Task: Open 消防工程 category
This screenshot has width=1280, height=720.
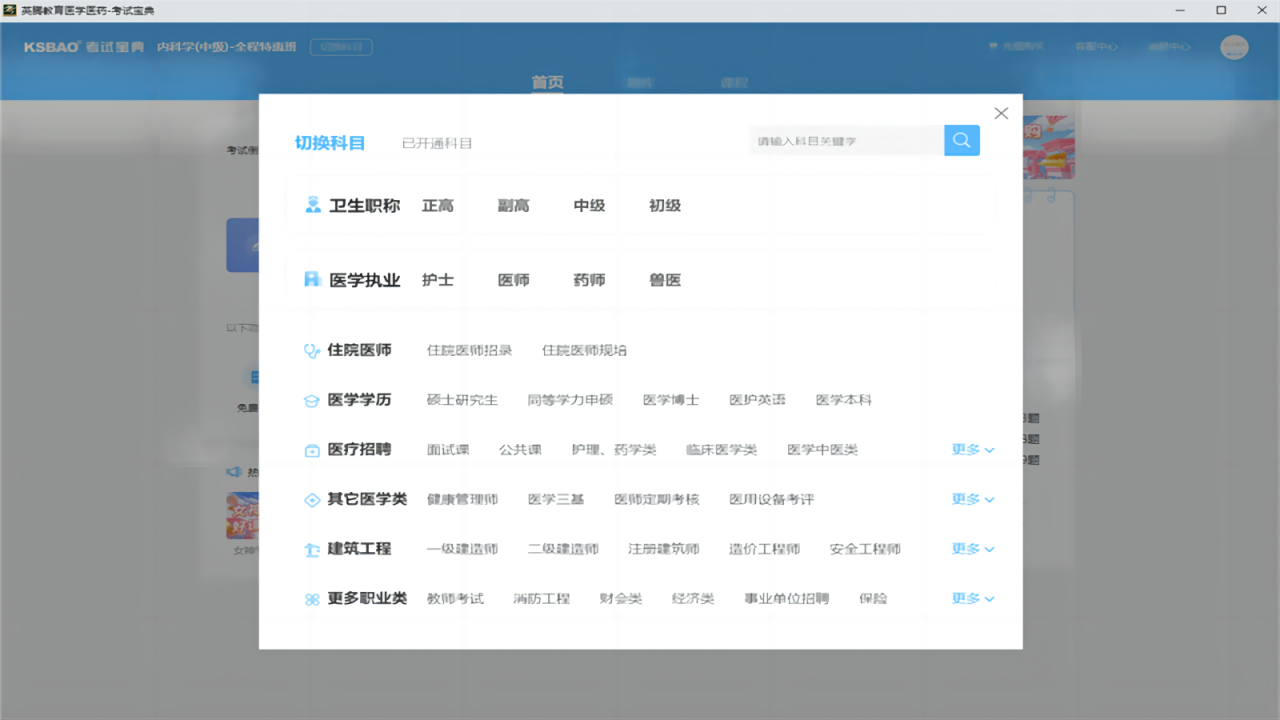Action: pos(541,598)
